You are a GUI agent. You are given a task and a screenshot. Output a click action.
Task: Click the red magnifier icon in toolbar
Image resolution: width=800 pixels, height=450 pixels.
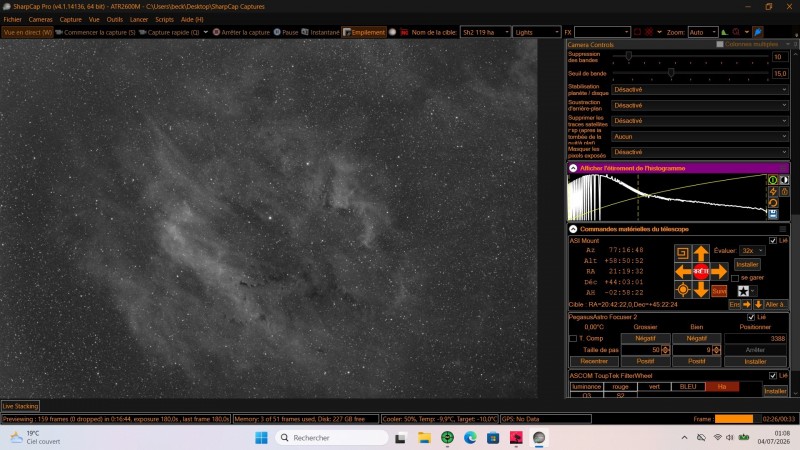point(736,32)
